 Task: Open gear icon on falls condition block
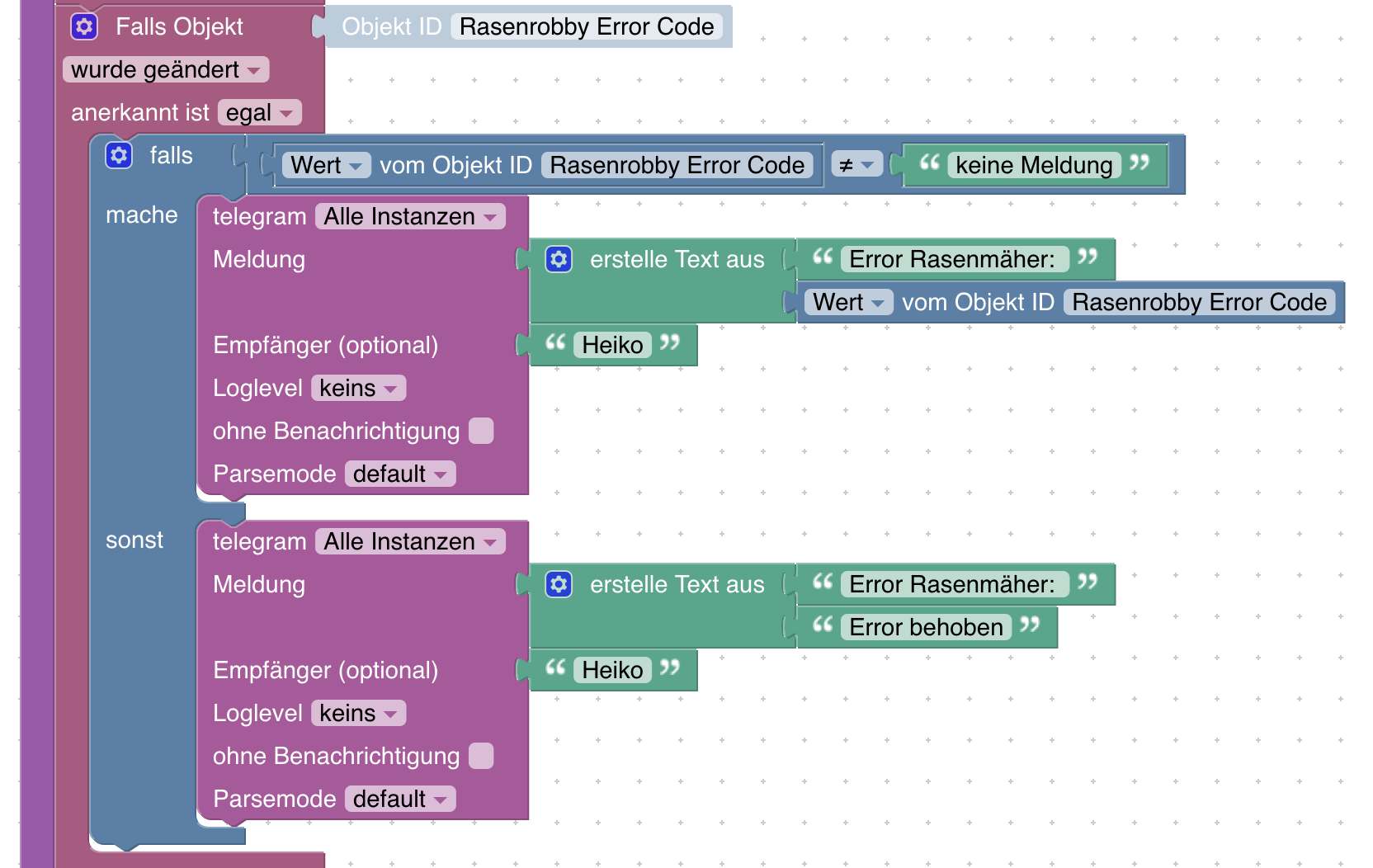119,155
